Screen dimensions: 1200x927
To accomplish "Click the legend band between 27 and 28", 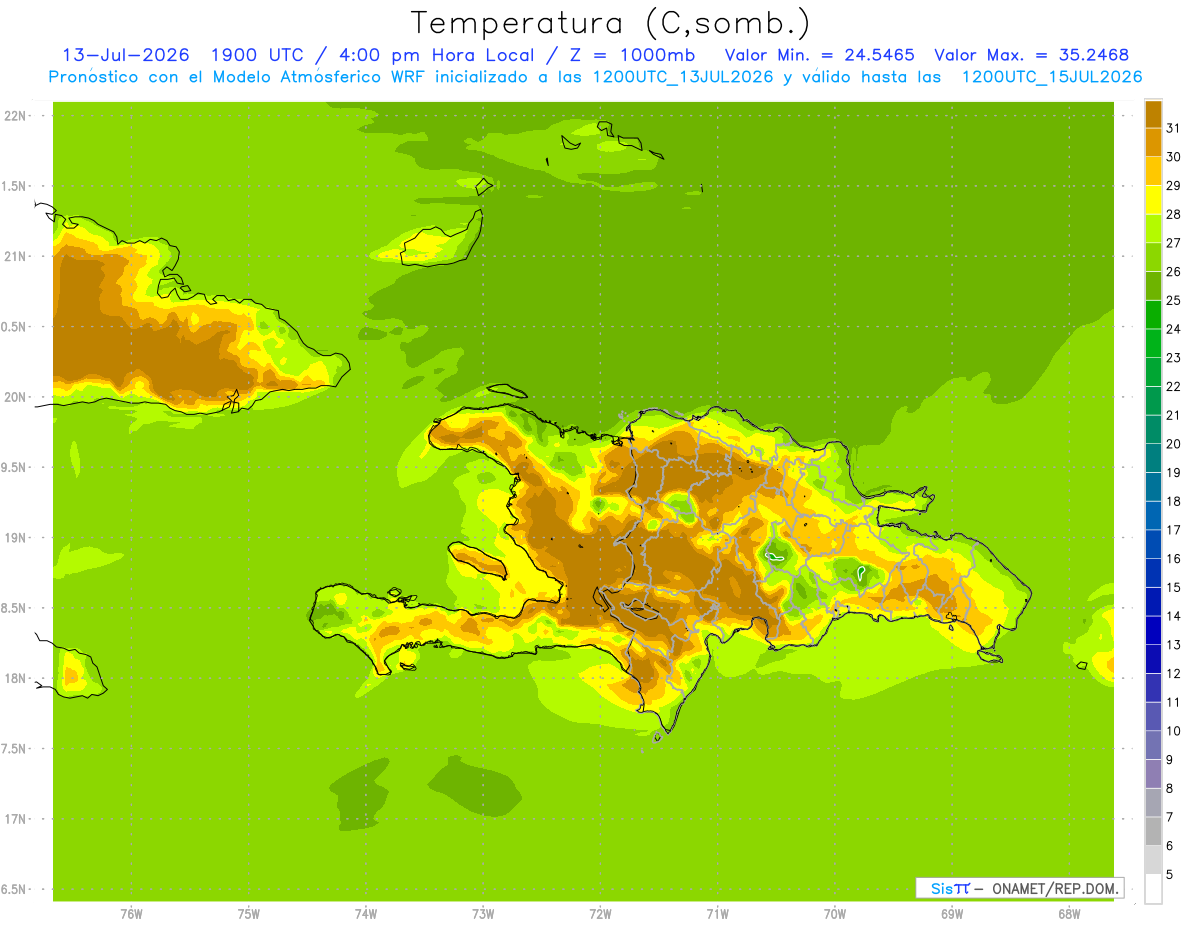I will pyautogui.click(x=1153, y=228).
